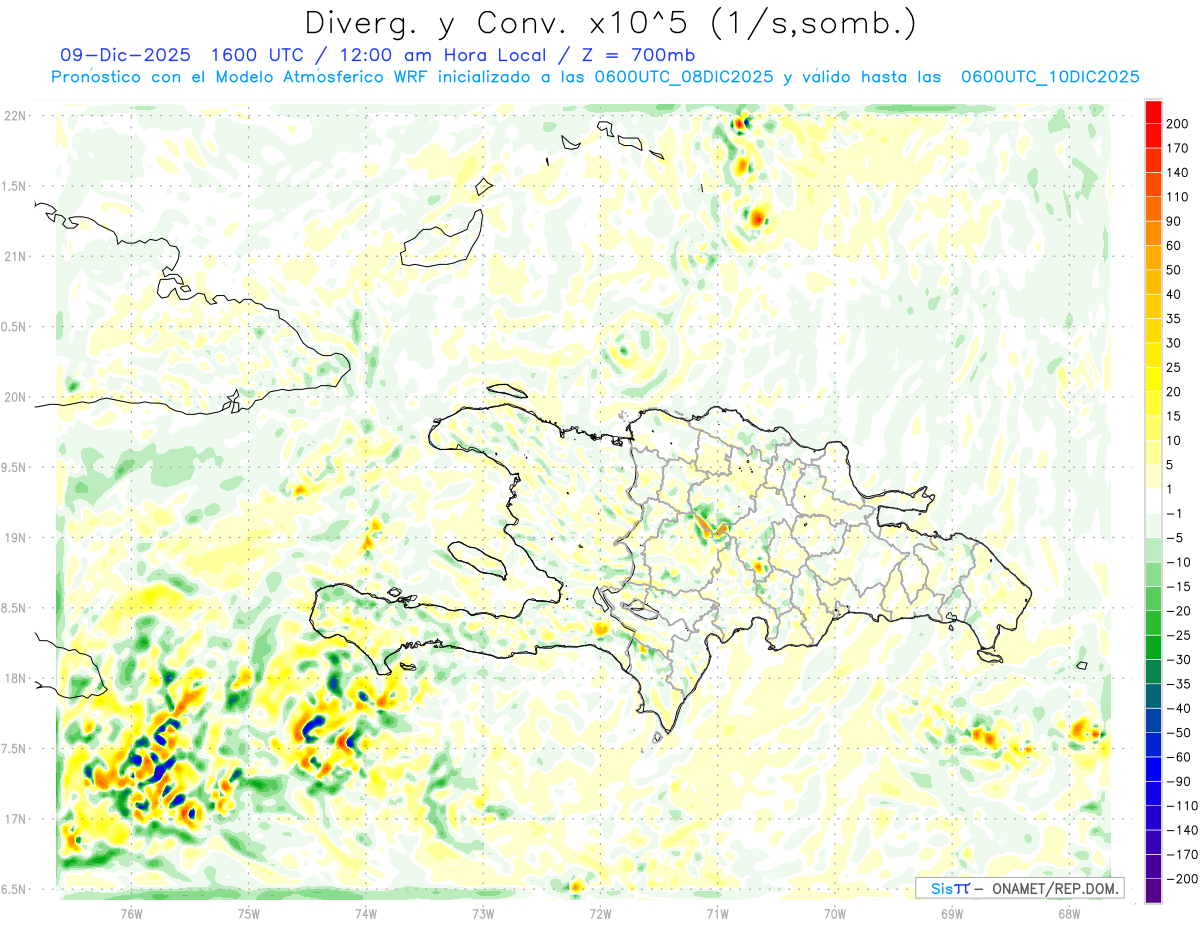Click the '6.5N' latitude label

[14, 889]
